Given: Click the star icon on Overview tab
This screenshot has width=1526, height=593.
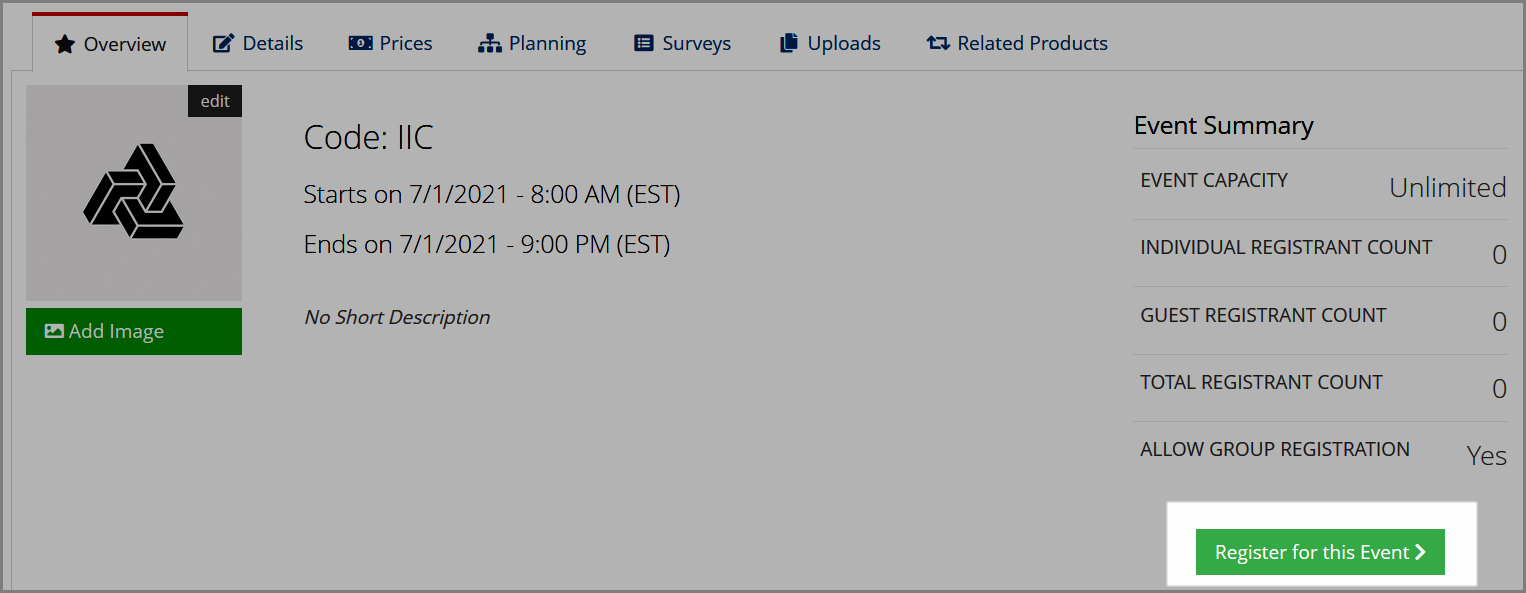Looking at the screenshot, I should coord(65,44).
